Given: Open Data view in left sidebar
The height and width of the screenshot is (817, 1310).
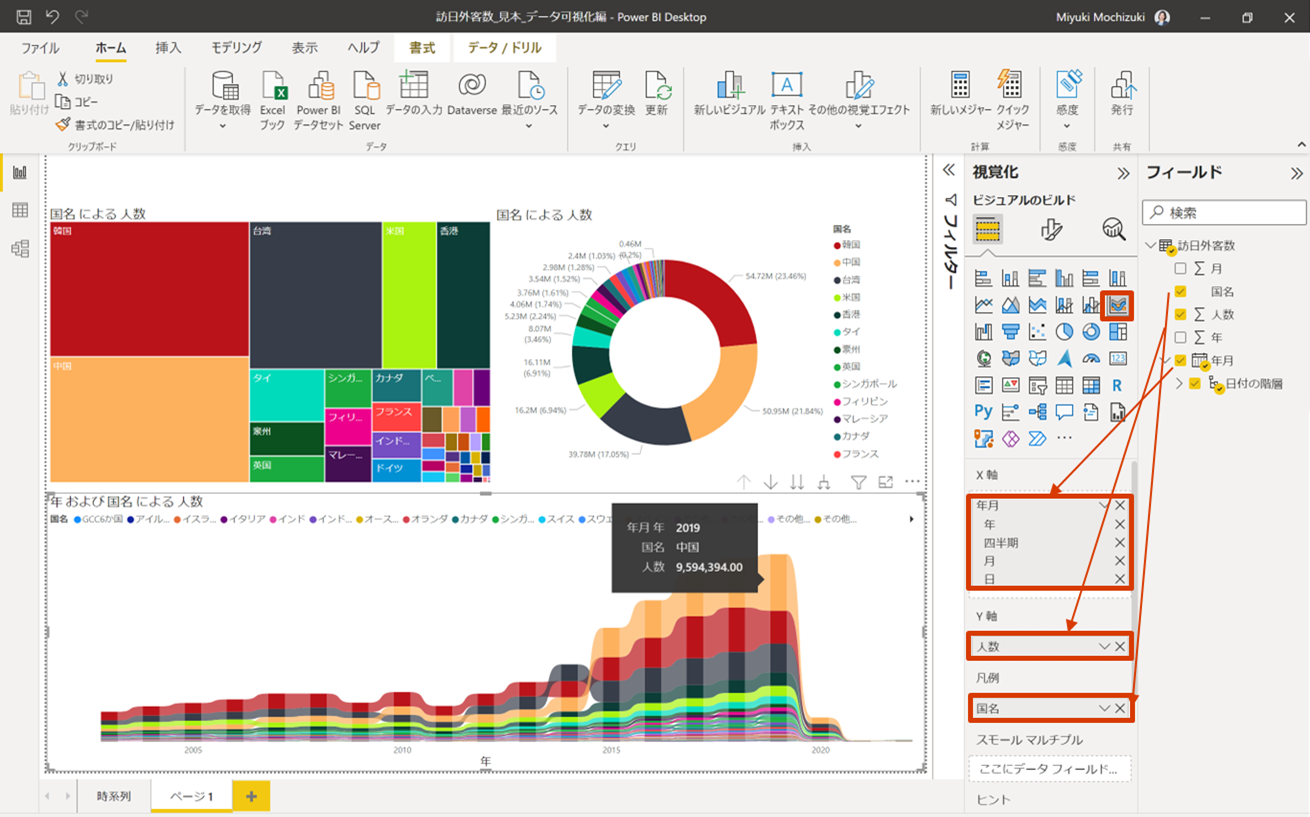Looking at the screenshot, I should coord(20,210).
